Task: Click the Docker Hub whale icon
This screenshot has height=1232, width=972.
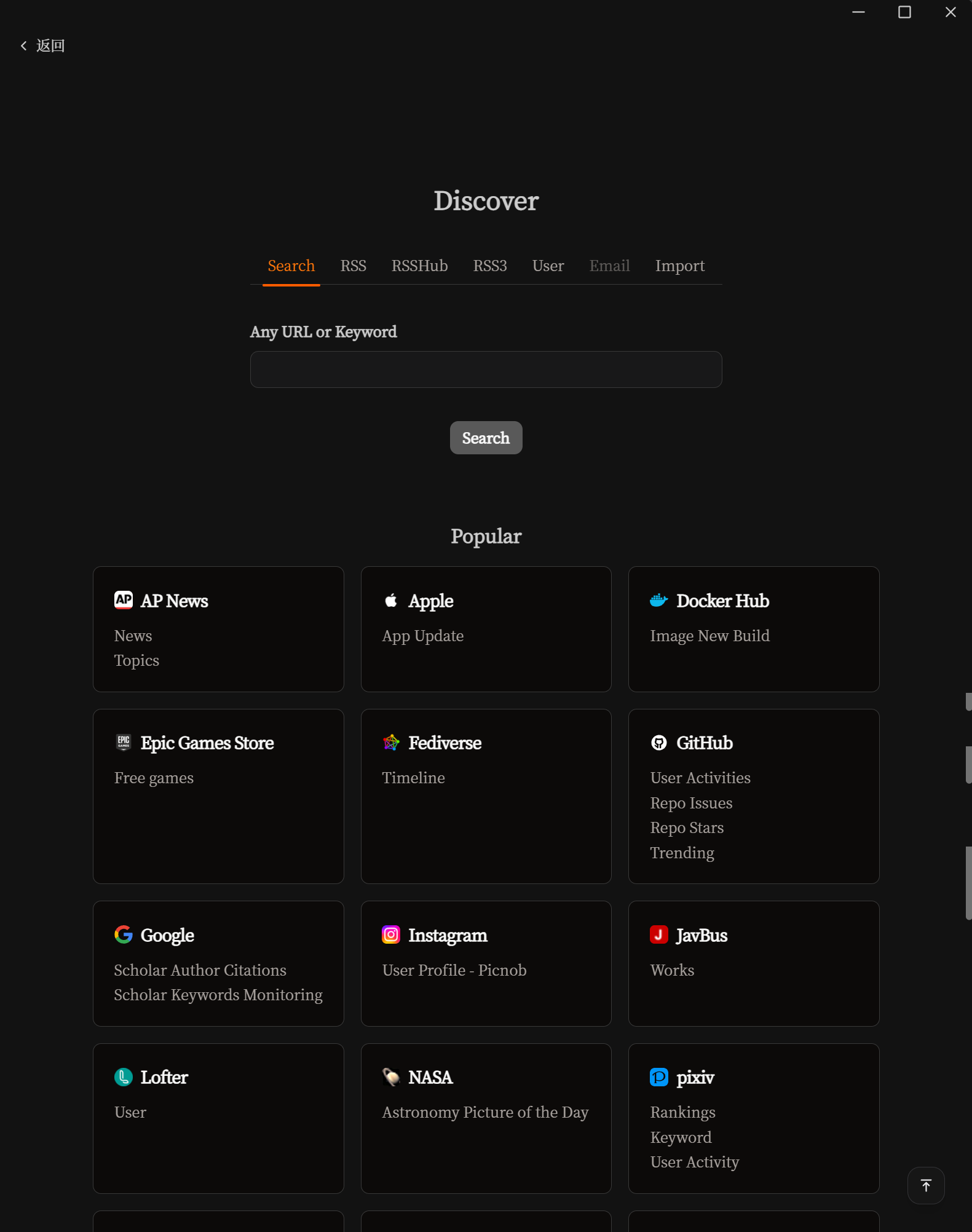Action: (659, 600)
